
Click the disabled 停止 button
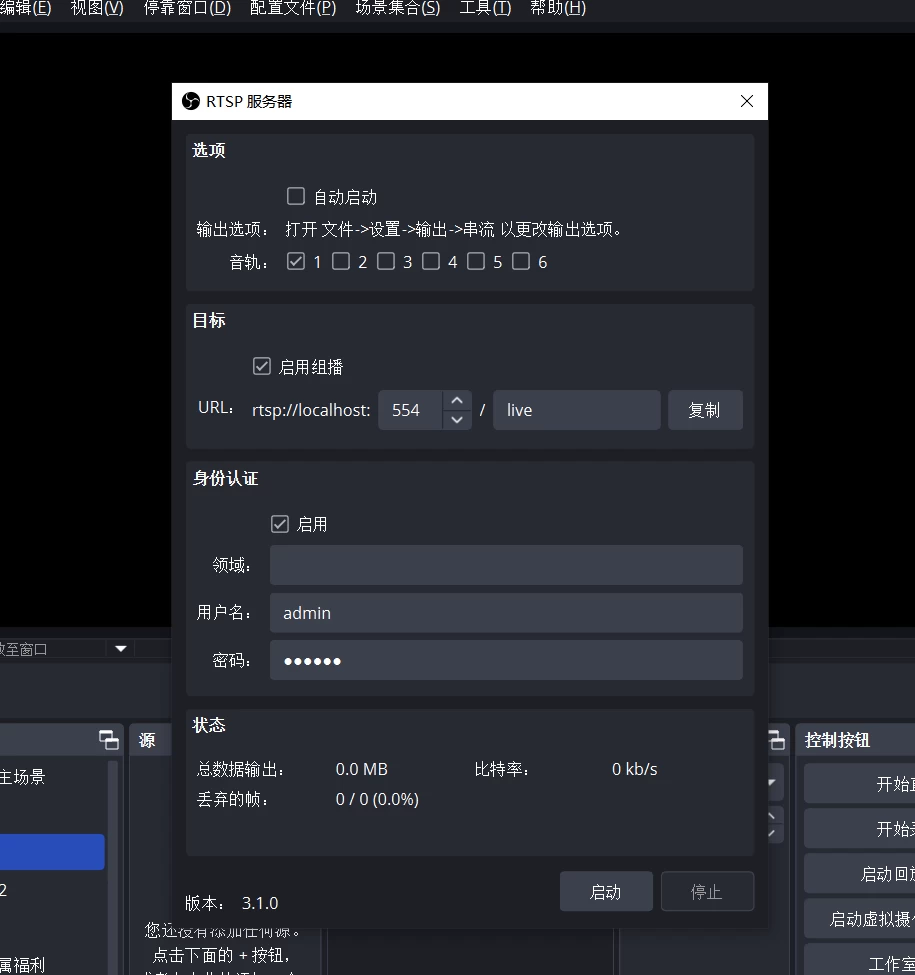(707, 892)
